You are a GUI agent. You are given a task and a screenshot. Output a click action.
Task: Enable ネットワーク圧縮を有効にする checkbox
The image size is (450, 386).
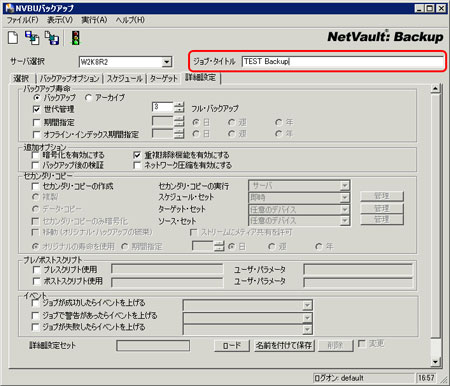137,165
